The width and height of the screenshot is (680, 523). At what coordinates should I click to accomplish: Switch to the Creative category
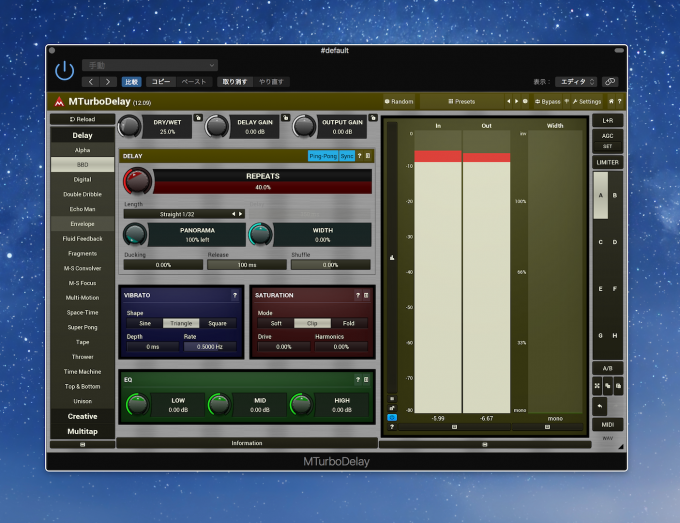(x=82, y=416)
